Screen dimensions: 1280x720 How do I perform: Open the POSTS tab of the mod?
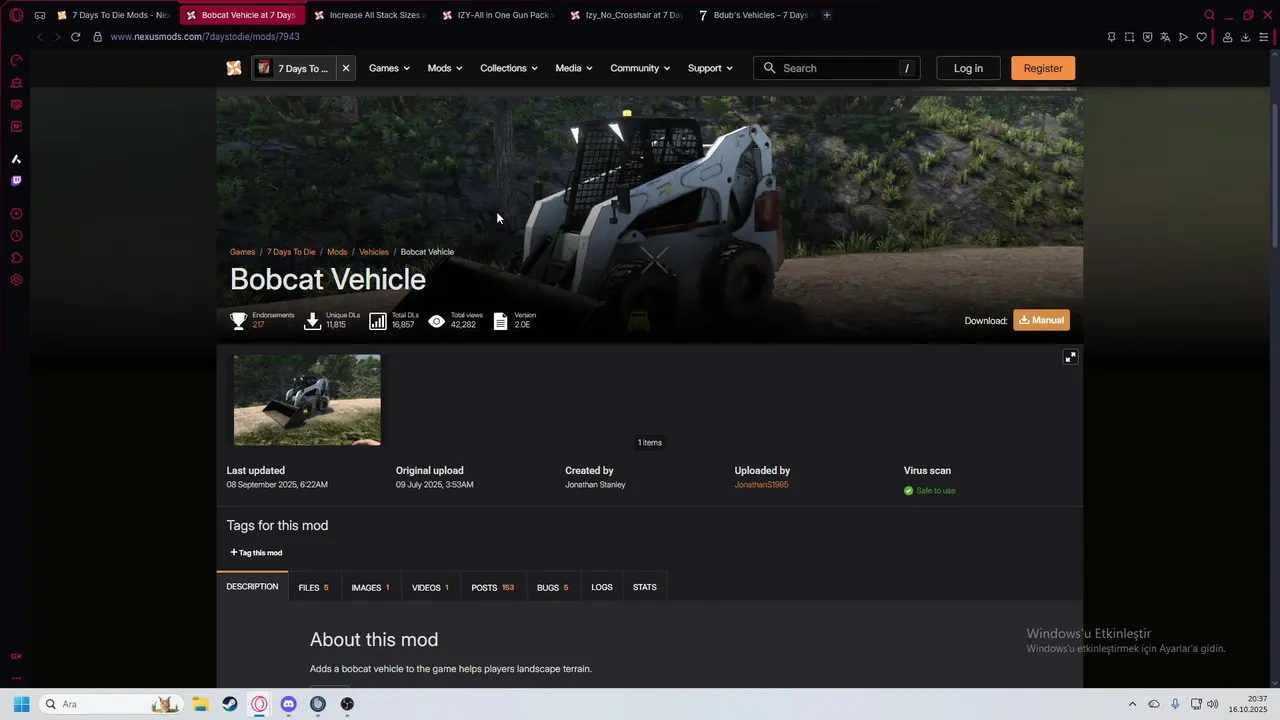pyautogui.click(x=492, y=587)
